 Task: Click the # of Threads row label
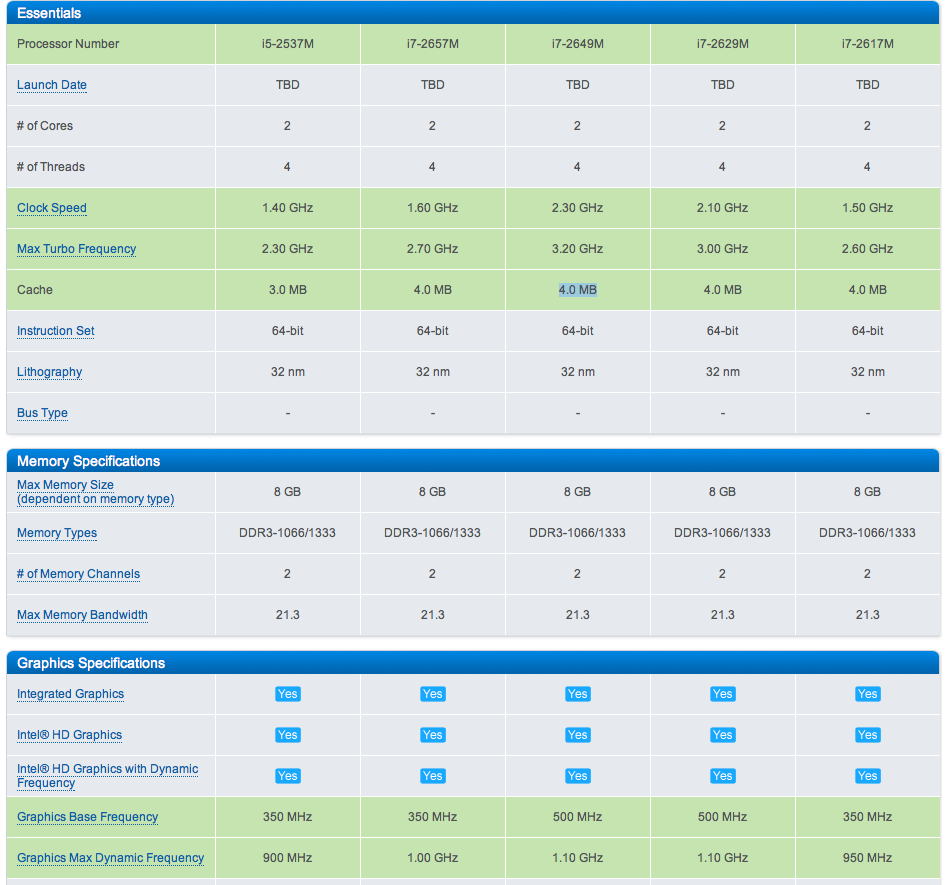click(51, 166)
